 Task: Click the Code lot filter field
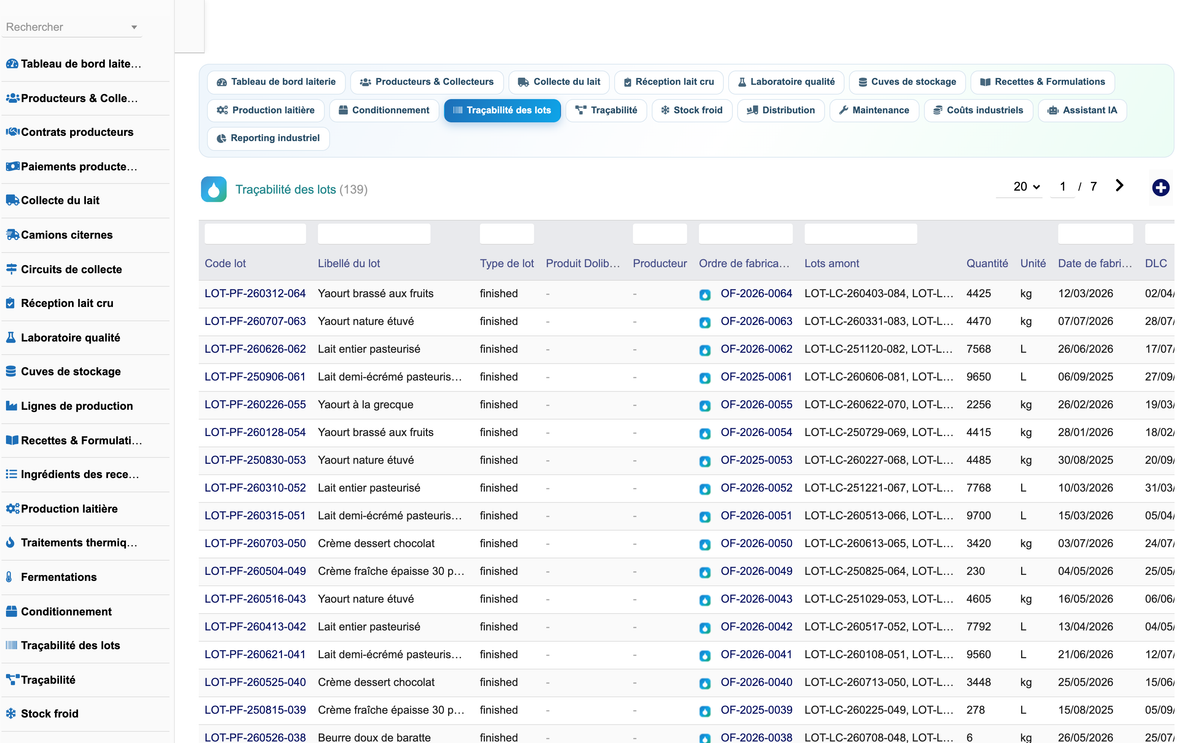click(x=255, y=234)
